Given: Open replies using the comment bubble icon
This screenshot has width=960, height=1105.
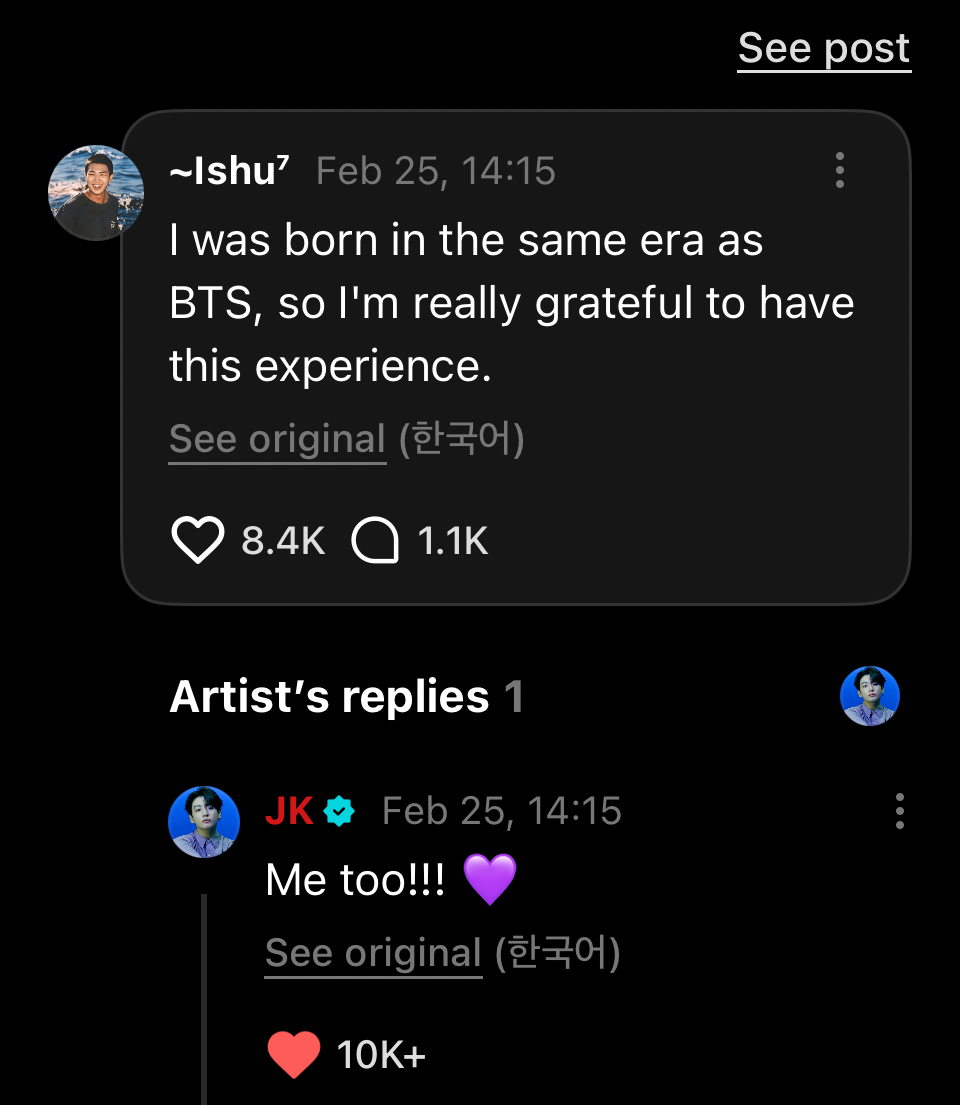Looking at the screenshot, I should (x=375, y=541).
